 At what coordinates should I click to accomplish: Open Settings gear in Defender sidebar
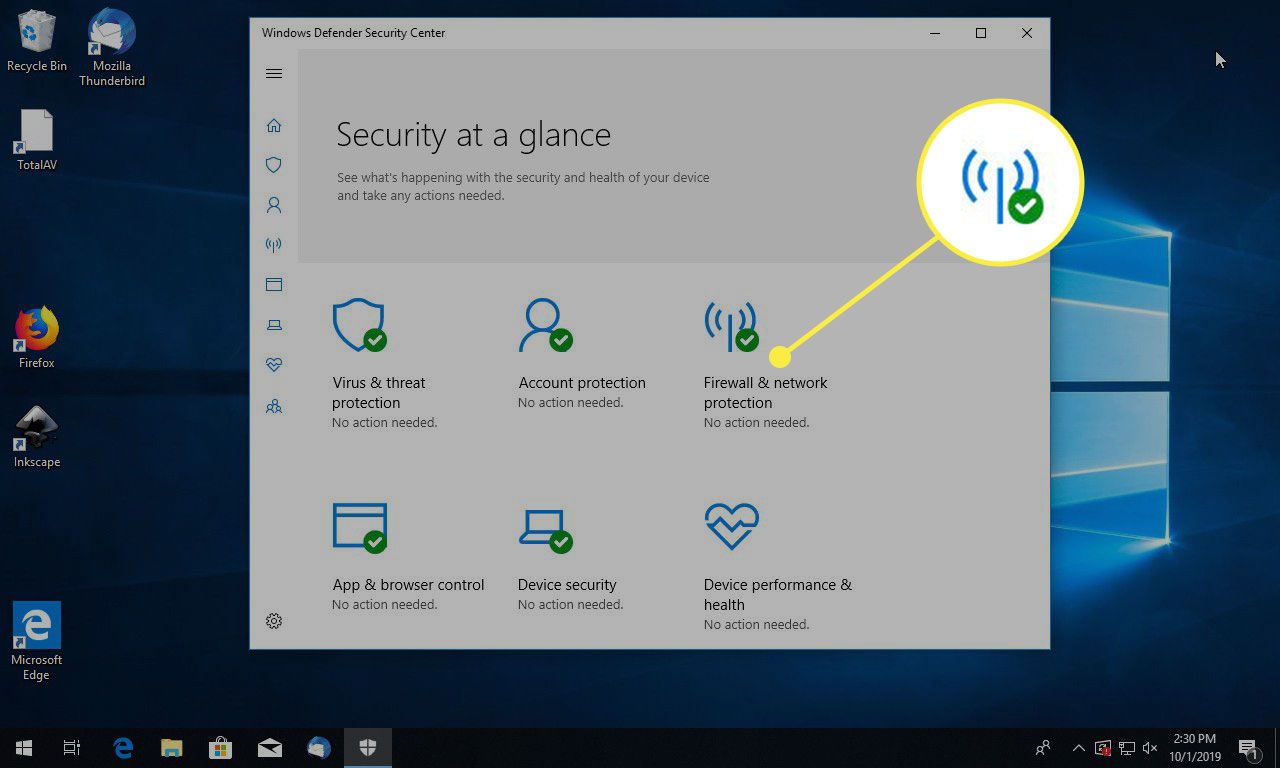[x=274, y=621]
